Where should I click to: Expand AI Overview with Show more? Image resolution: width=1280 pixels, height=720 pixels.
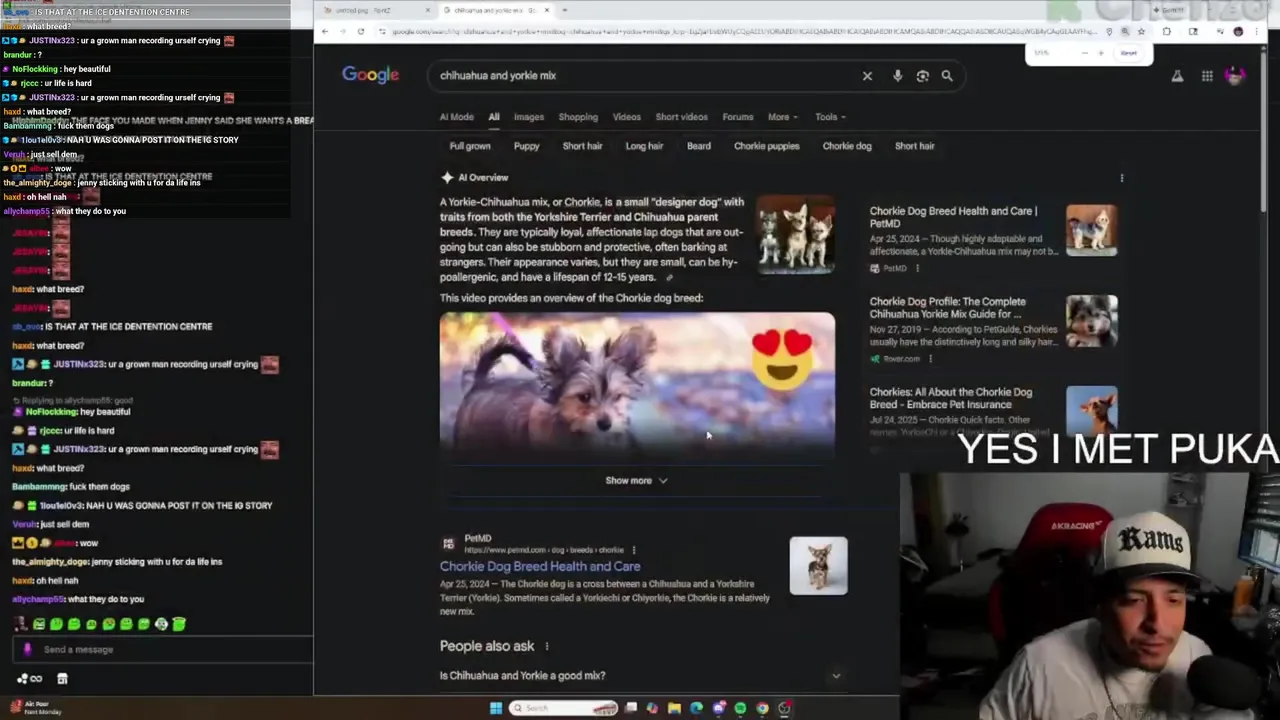click(636, 481)
